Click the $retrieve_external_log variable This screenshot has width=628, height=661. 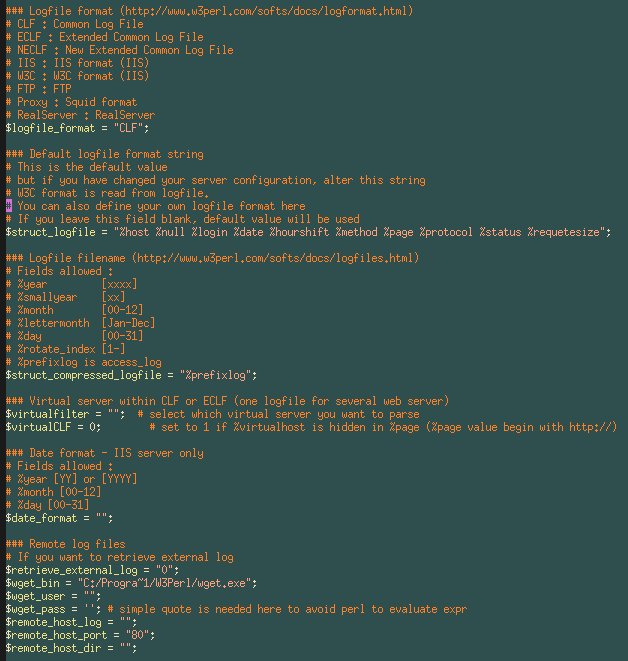(68, 570)
